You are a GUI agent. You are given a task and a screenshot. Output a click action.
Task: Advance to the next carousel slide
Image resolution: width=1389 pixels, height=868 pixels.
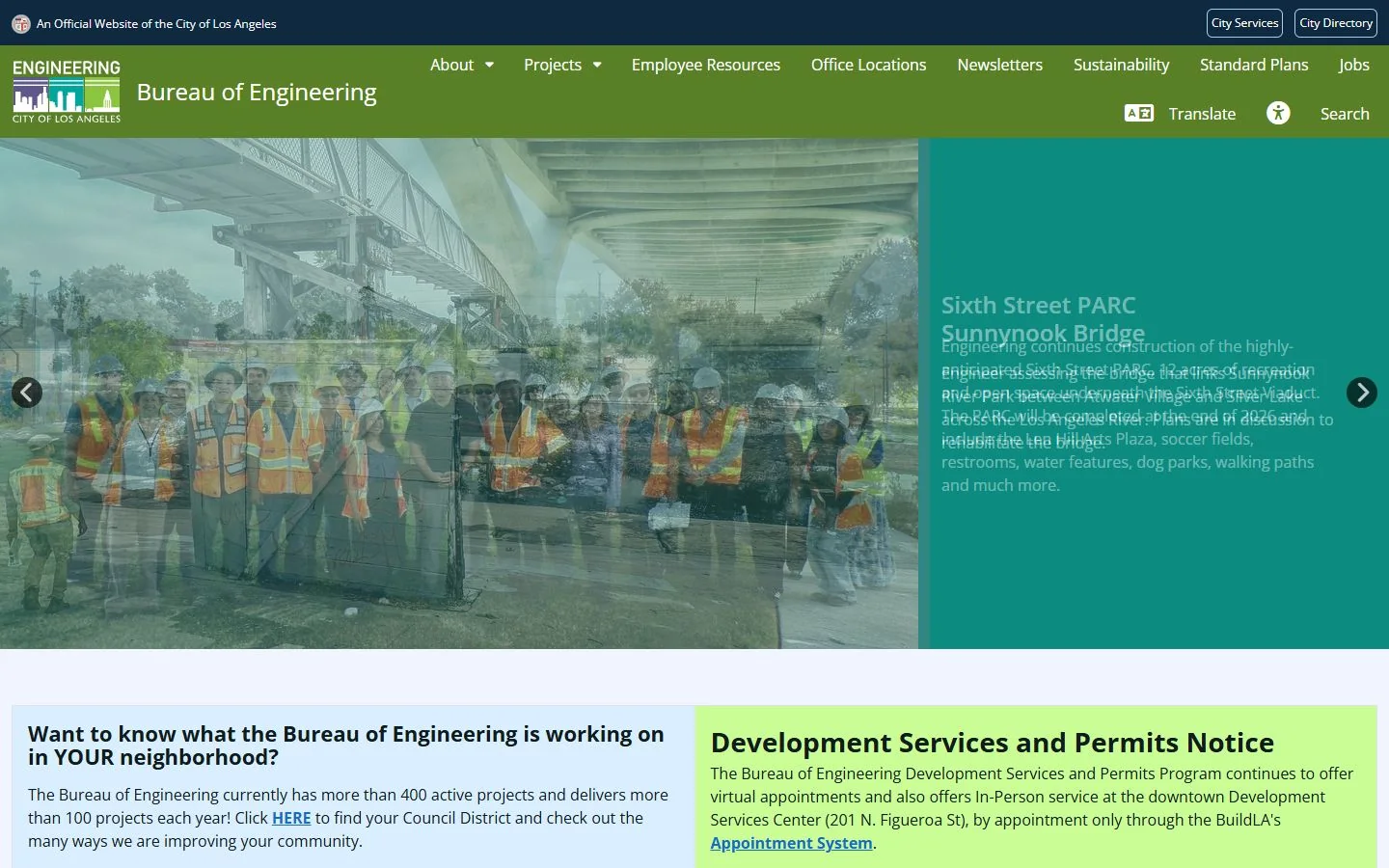[x=1362, y=393]
